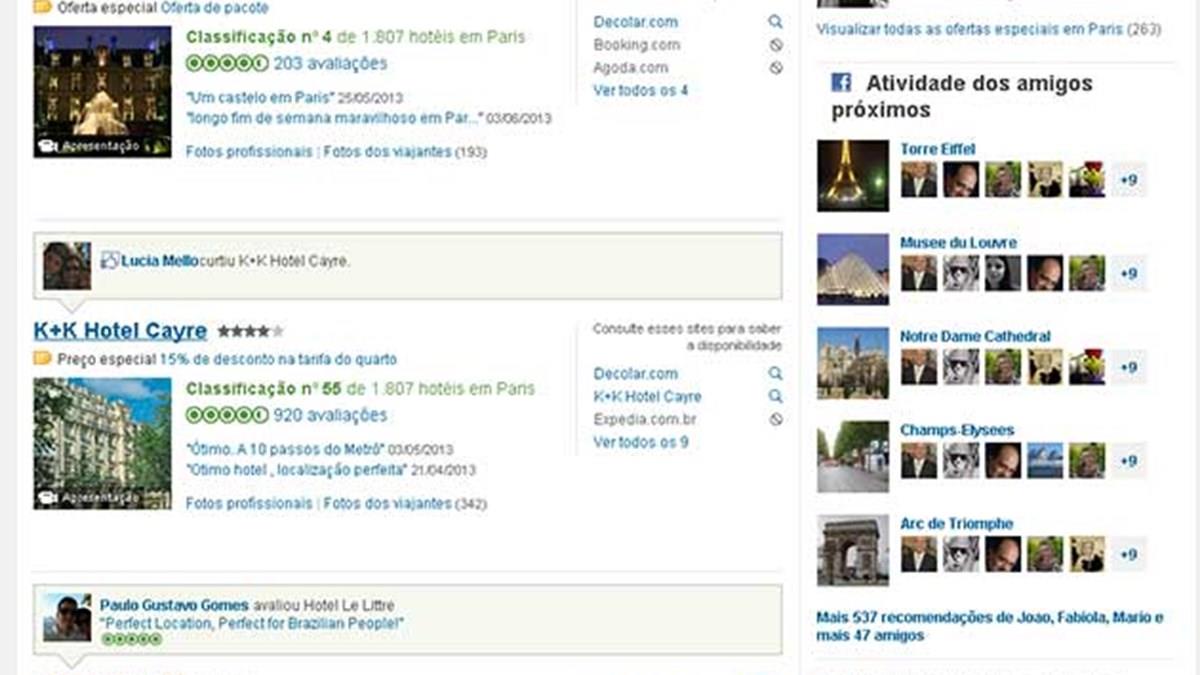This screenshot has width=1200, height=675.
Task: Open Fotos profissionais for the castle hotel
Action: coord(249,152)
